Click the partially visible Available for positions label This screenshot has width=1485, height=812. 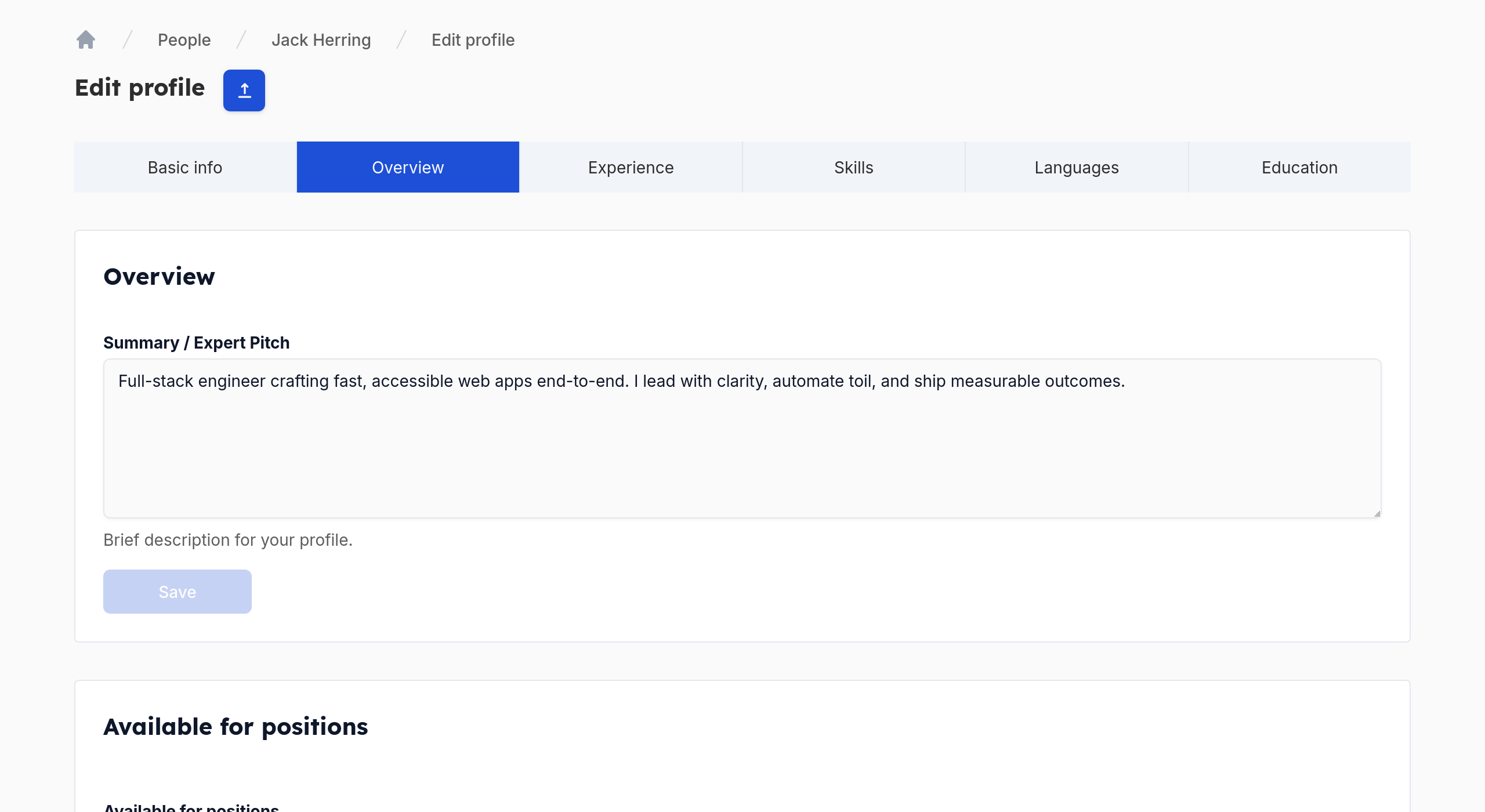click(191, 807)
